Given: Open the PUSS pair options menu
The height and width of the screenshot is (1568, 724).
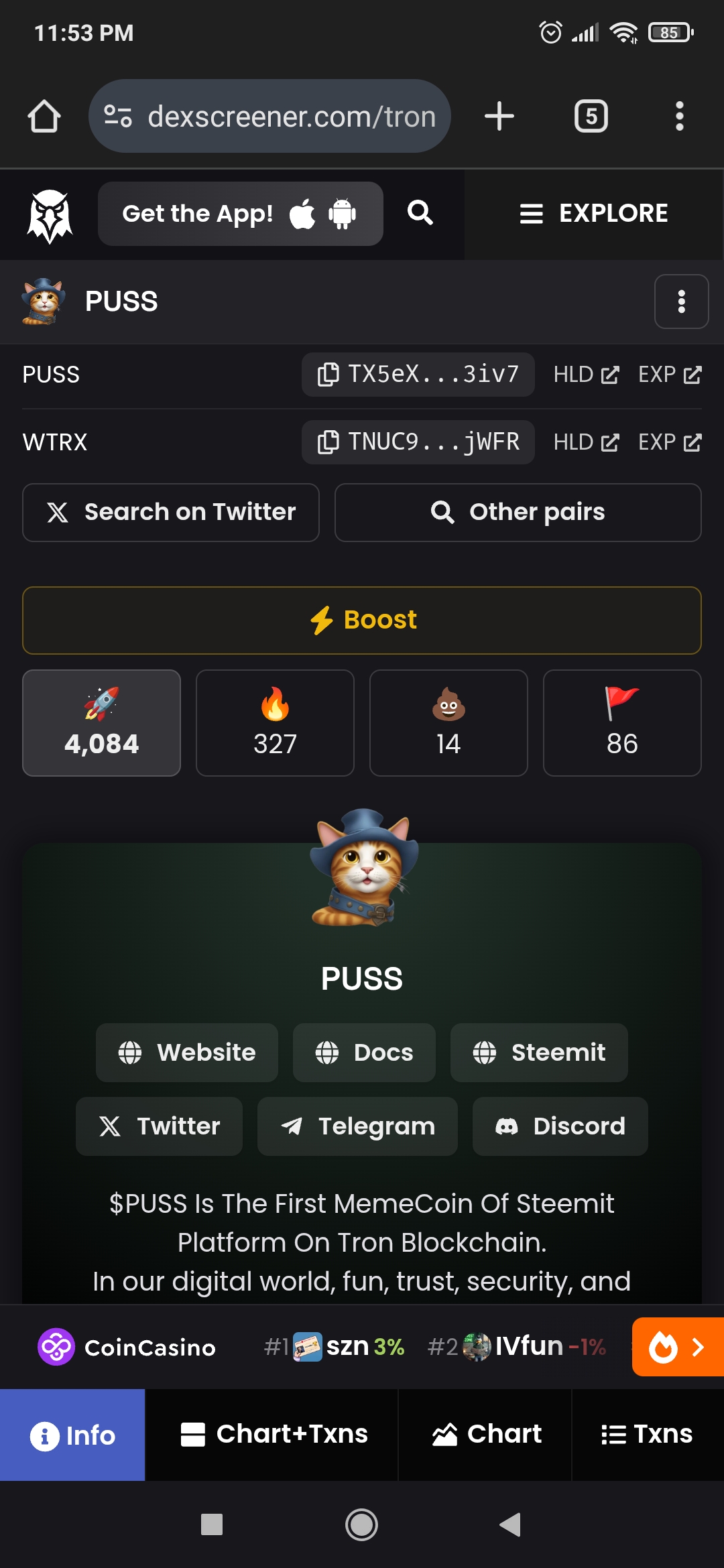Looking at the screenshot, I should pos(681,302).
